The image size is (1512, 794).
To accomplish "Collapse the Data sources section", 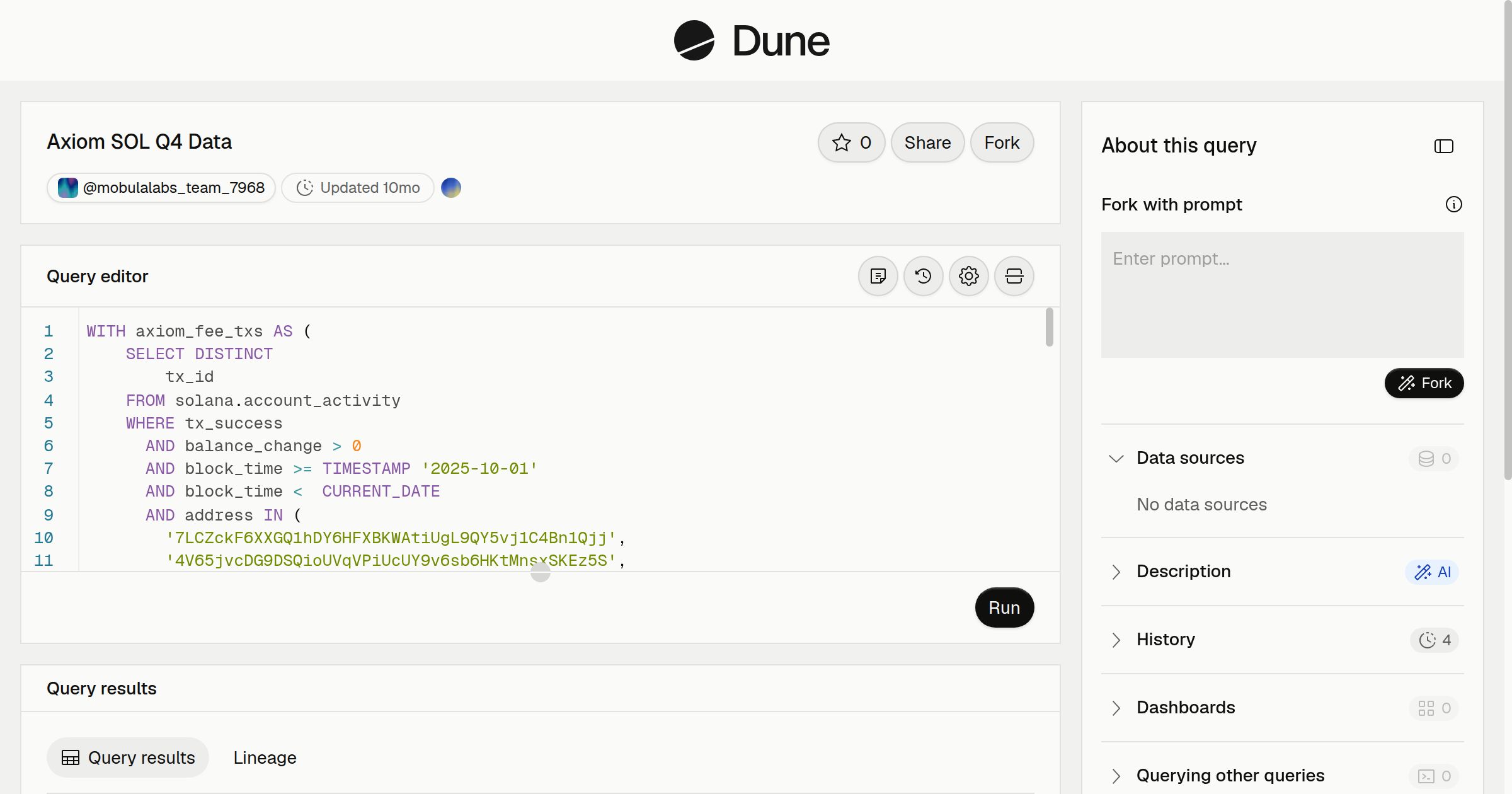I will [x=1116, y=458].
